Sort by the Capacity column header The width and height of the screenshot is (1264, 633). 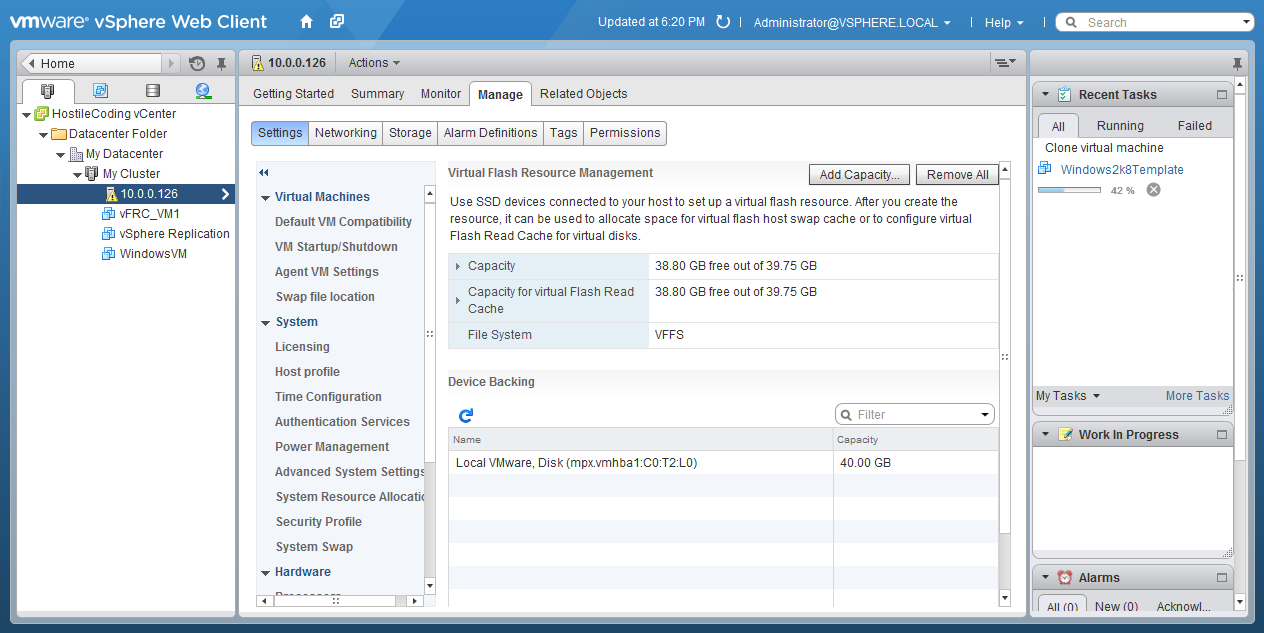915,439
